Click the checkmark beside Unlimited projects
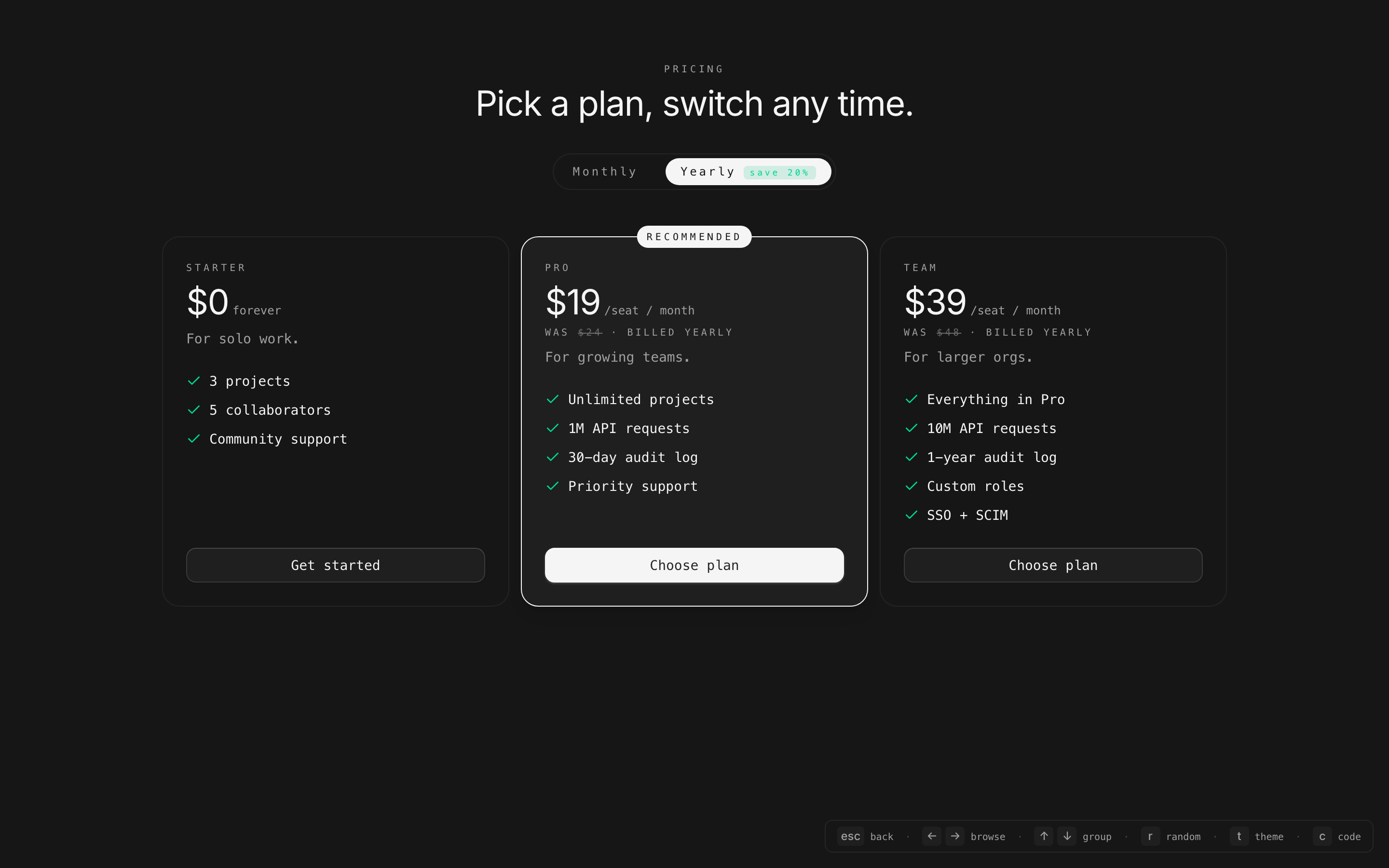This screenshot has width=1389, height=868. coord(553,399)
